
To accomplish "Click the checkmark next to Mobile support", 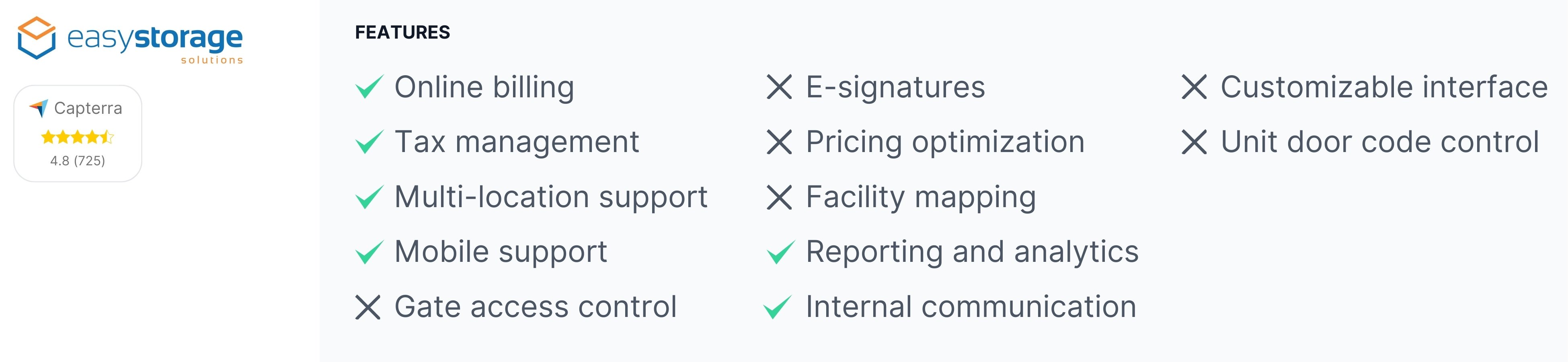I will coord(369,252).
